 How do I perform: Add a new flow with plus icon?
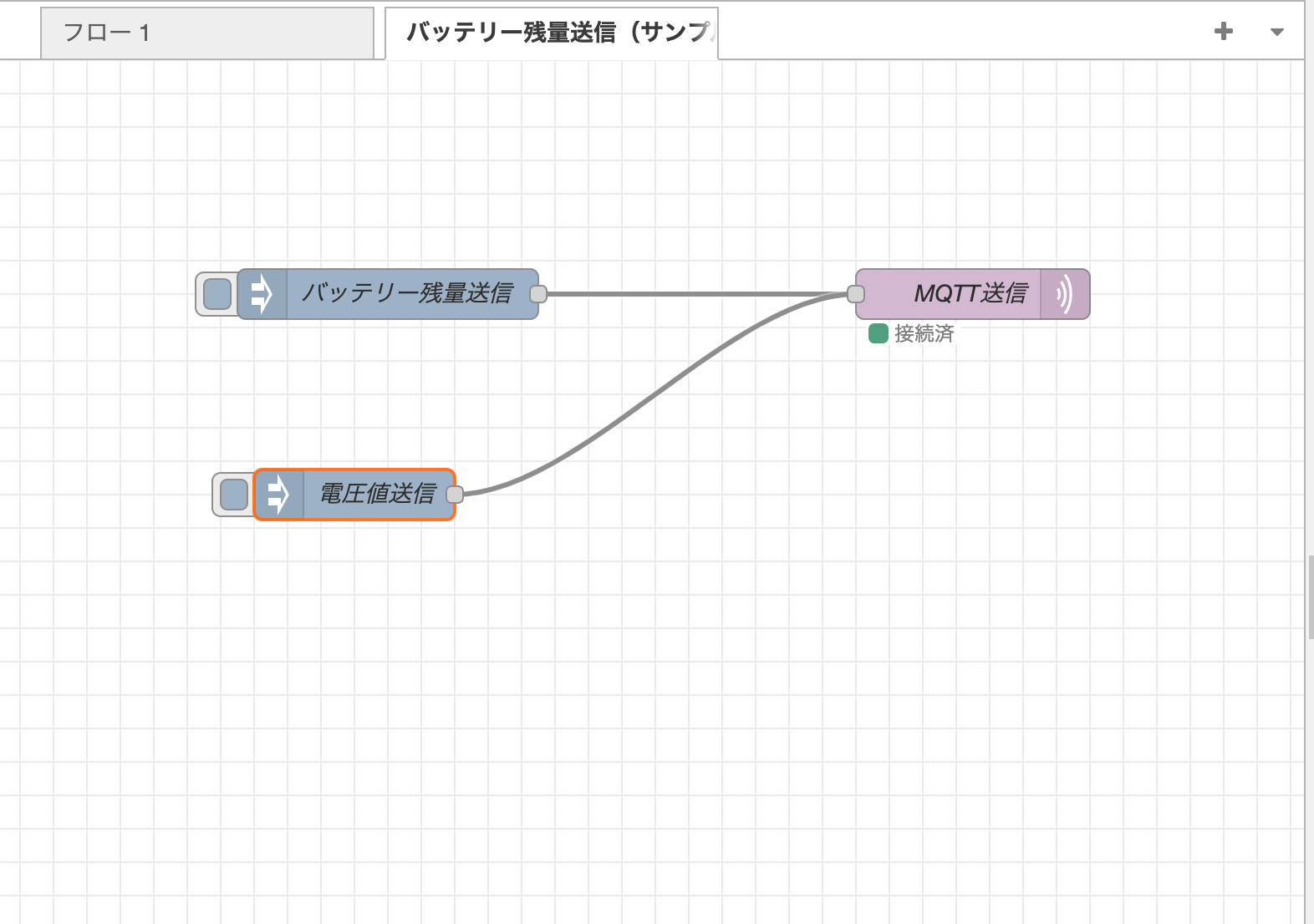tap(1224, 32)
